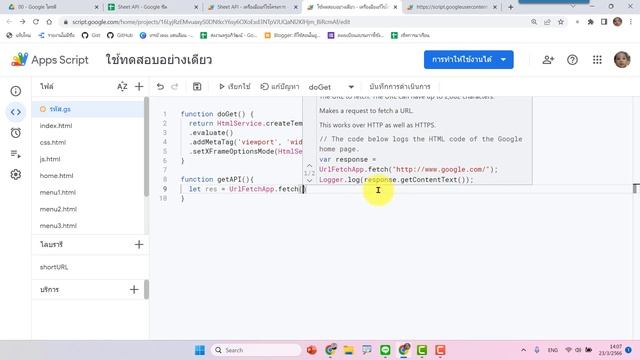640x360 pixels.
Task: Click the Debug button in toolbar
Action: pyautogui.click(x=280, y=87)
